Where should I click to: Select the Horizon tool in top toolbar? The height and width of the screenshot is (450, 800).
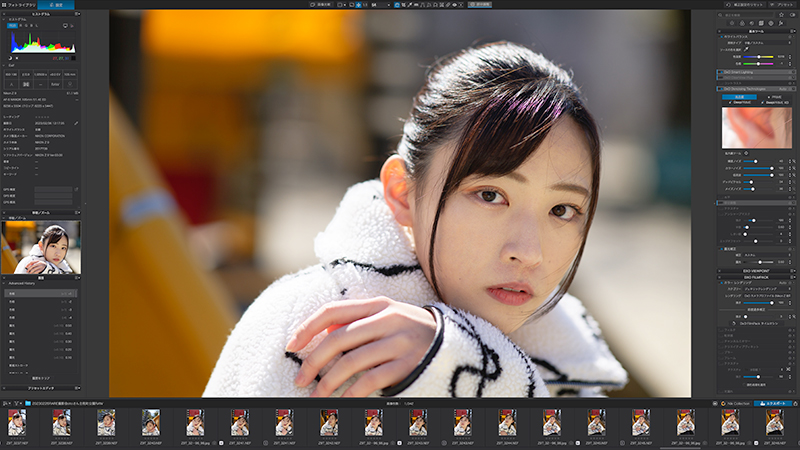(x=416, y=5)
